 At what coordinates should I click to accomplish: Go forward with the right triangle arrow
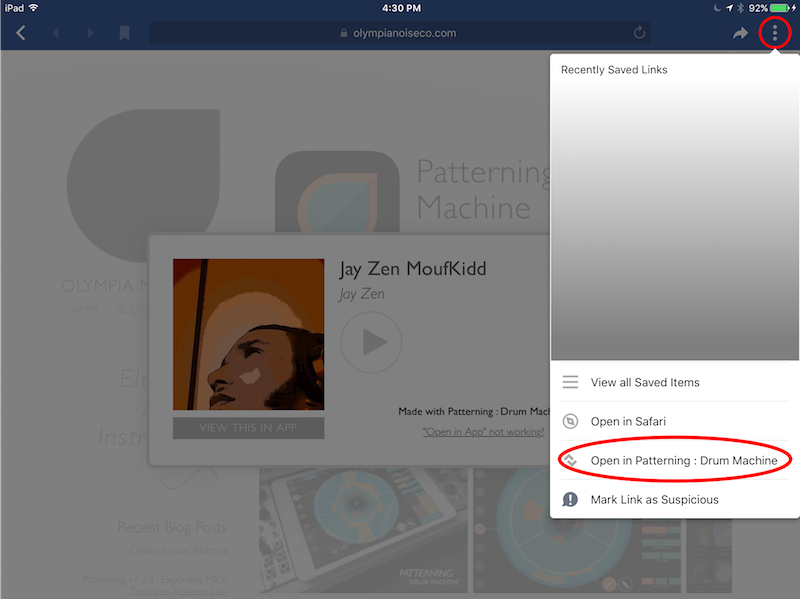click(90, 33)
